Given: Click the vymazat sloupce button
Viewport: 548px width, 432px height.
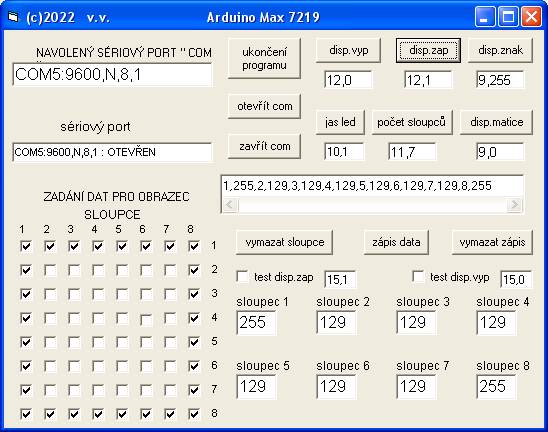Looking at the screenshot, I should [x=284, y=242].
